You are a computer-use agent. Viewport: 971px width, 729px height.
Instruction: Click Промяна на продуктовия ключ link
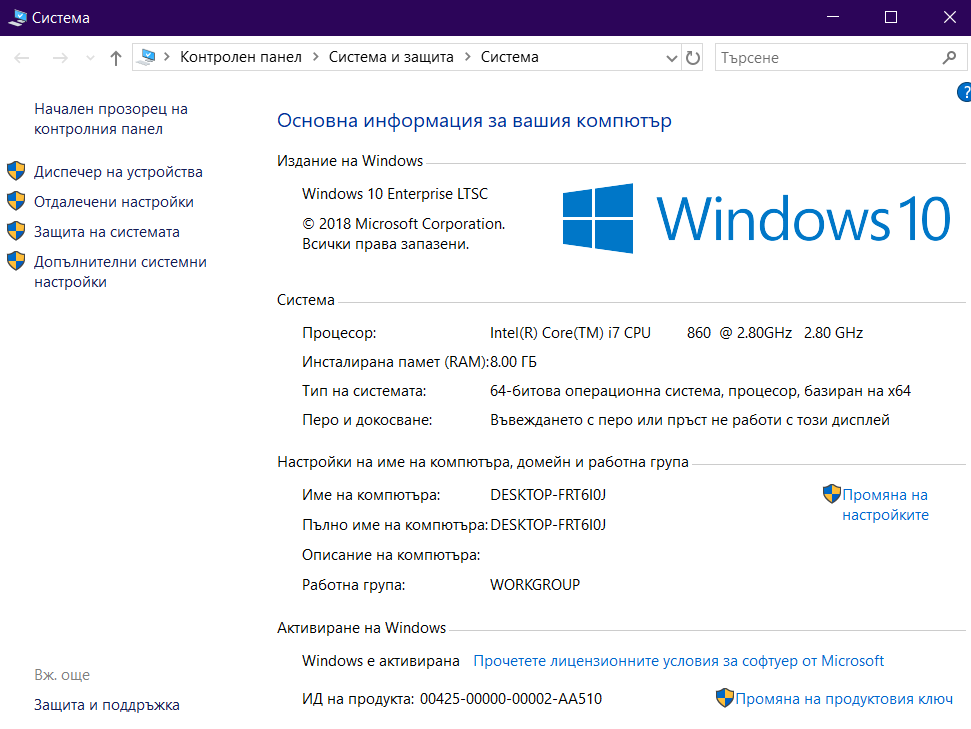844,699
